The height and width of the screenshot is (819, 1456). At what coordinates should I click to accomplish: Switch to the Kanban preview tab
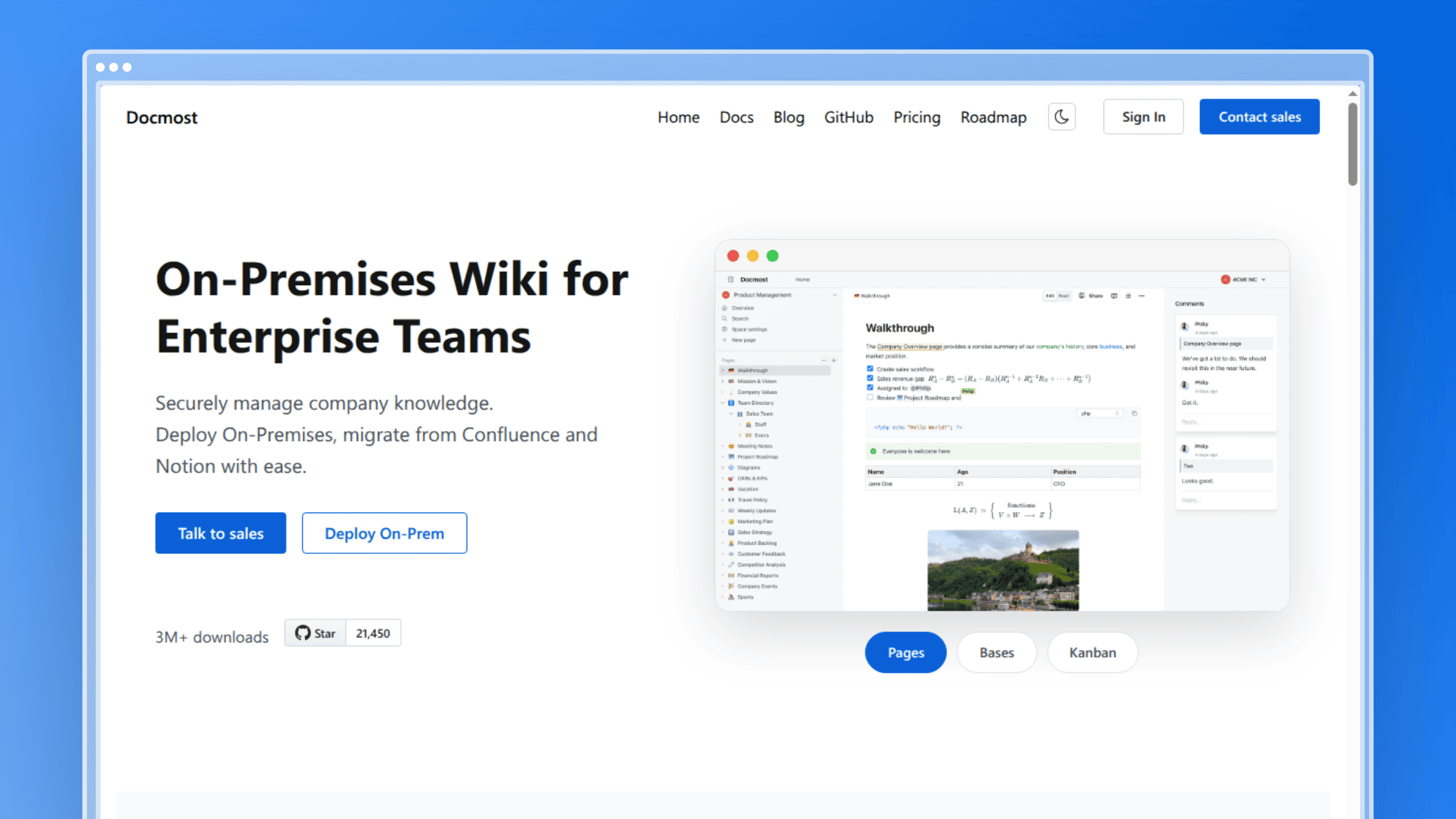[x=1093, y=653]
